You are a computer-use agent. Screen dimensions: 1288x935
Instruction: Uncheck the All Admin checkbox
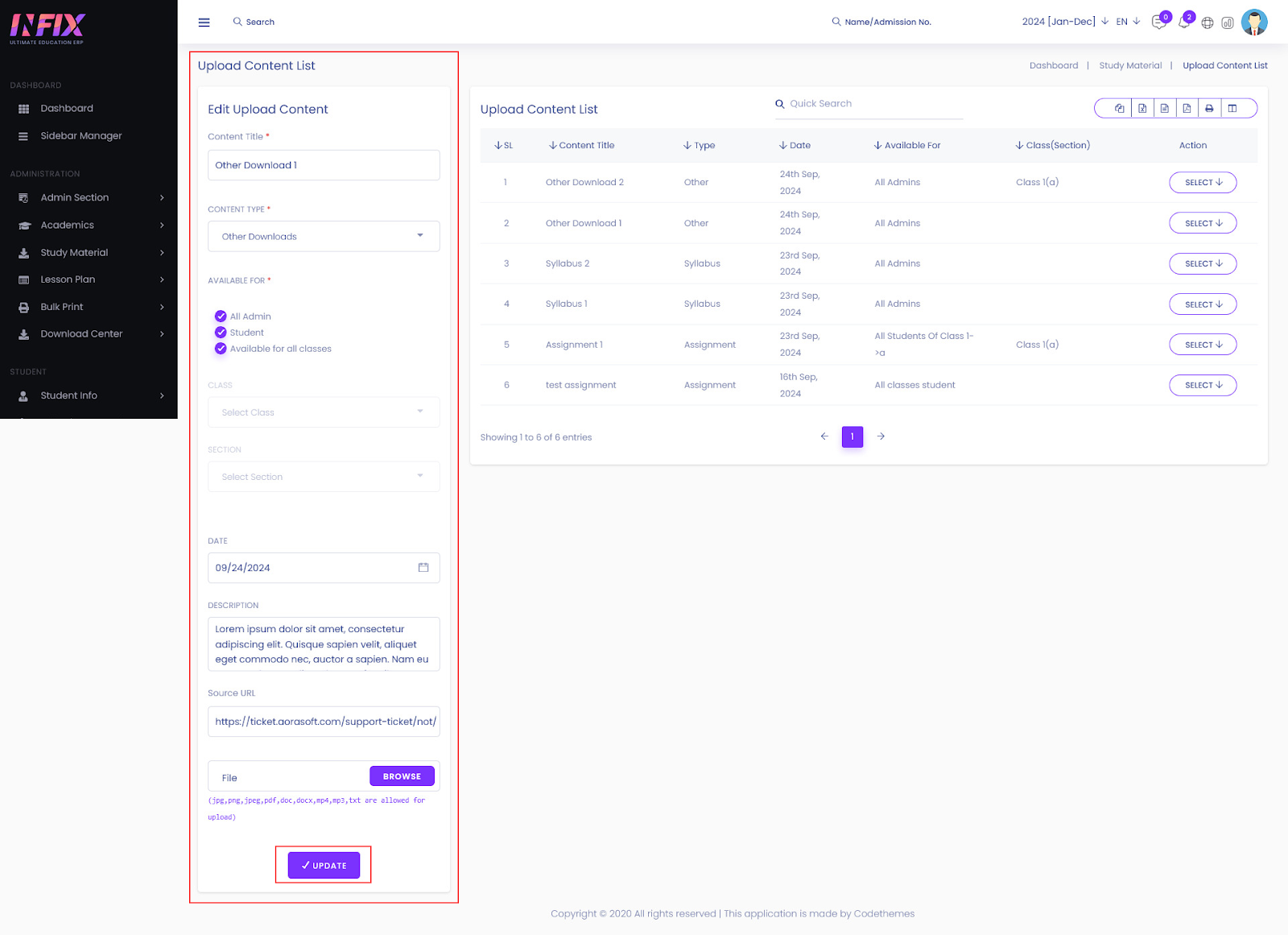221,316
